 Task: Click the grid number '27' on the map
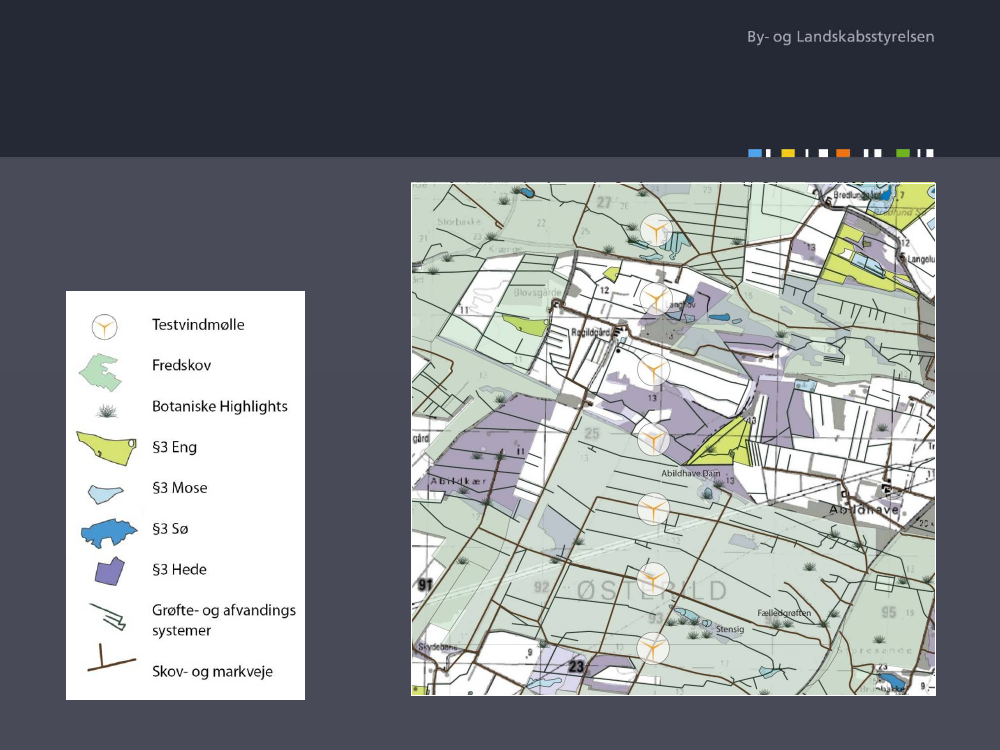604,202
